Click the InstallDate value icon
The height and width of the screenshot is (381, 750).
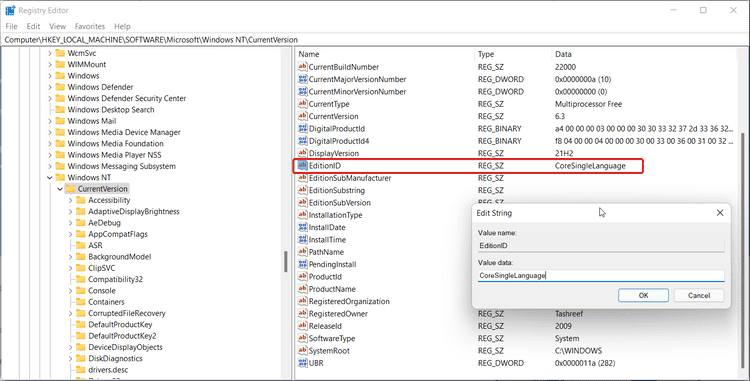[302, 228]
